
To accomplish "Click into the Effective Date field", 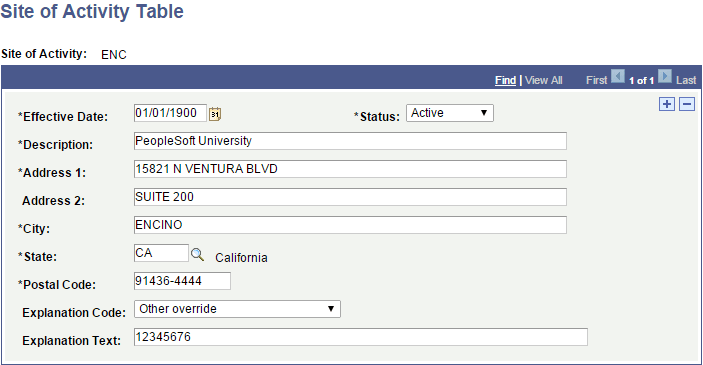I will point(170,113).
